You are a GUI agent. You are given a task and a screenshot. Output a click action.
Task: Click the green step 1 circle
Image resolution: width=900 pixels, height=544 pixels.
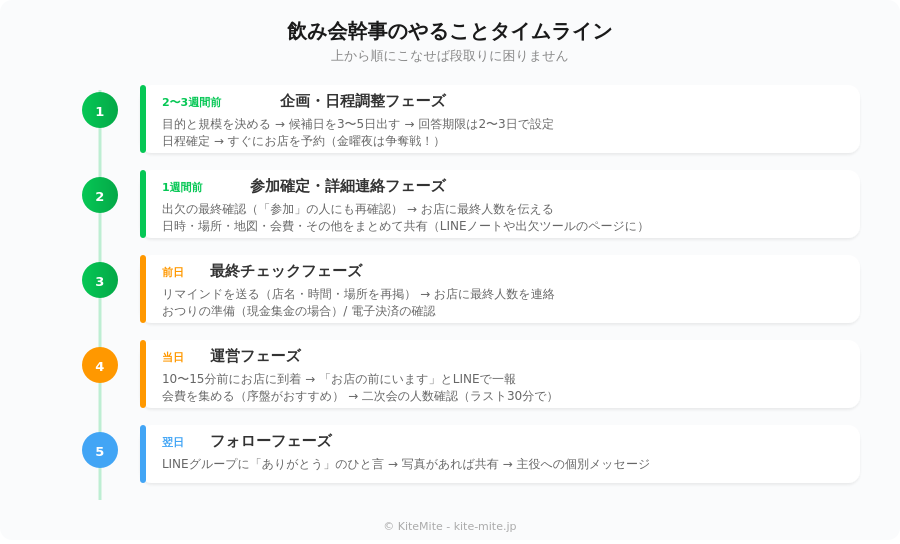(100, 111)
